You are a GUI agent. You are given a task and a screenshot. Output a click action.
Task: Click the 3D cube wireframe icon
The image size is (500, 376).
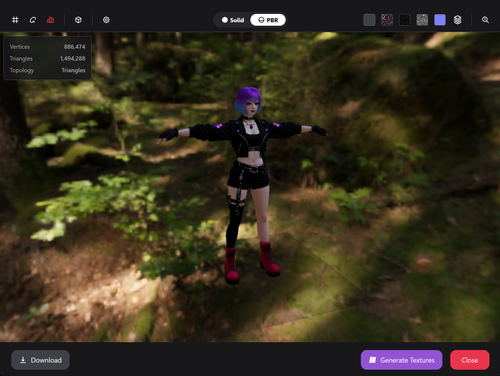[x=78, y=20]
